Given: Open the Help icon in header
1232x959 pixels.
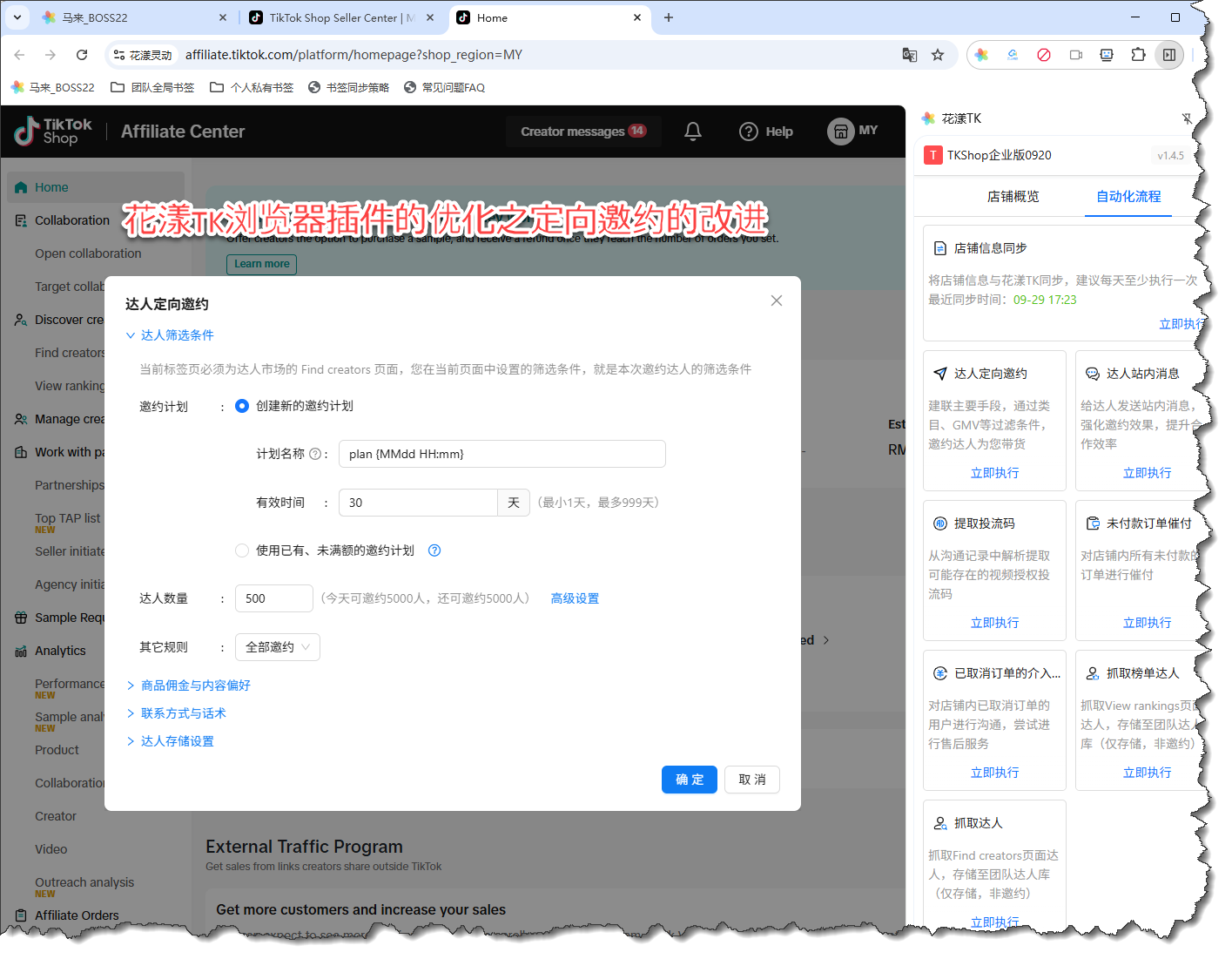Looking at the screenshot, I should [x=749, y=132].
